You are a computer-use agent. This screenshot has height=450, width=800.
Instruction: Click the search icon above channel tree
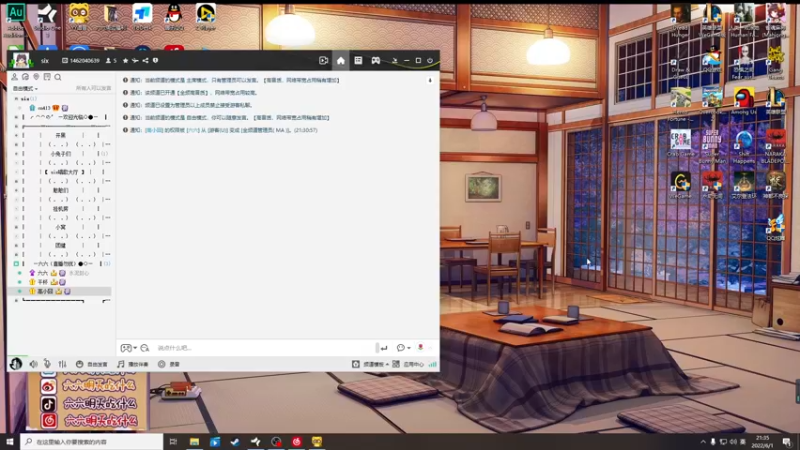(58, 77)
